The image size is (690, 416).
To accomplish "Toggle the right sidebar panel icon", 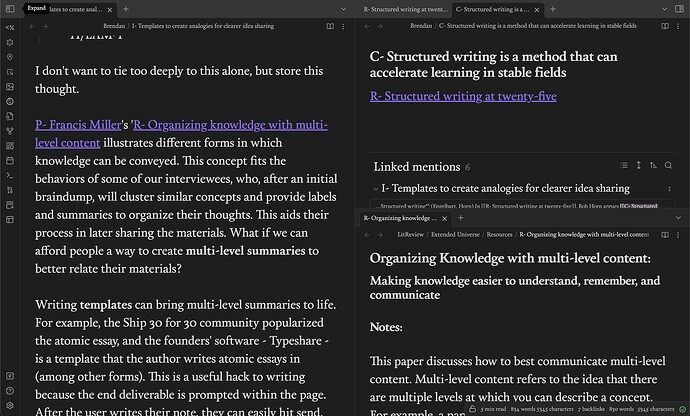I will (x=679, y=9).
